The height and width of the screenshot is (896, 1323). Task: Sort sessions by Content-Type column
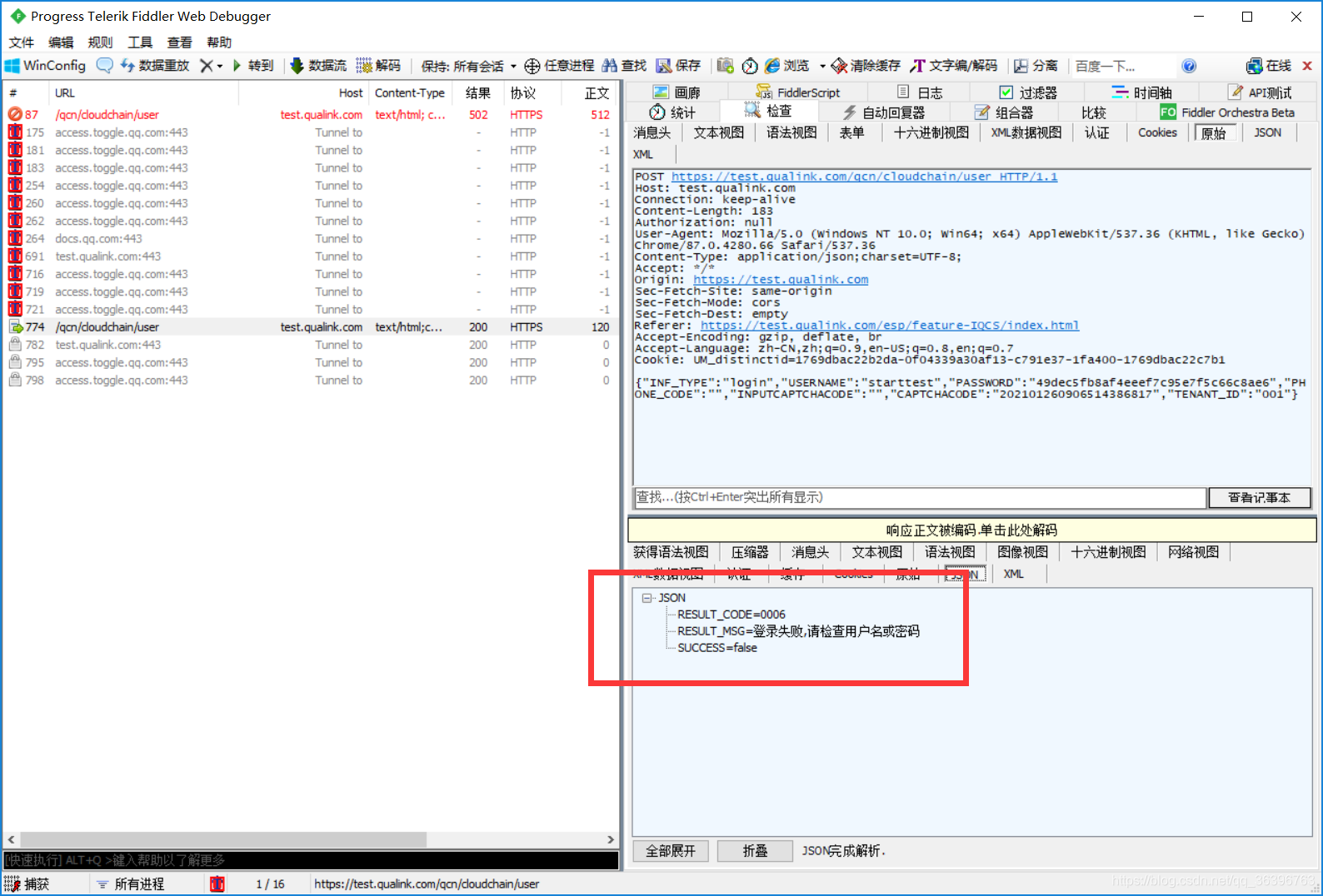(x=410, y=93)
